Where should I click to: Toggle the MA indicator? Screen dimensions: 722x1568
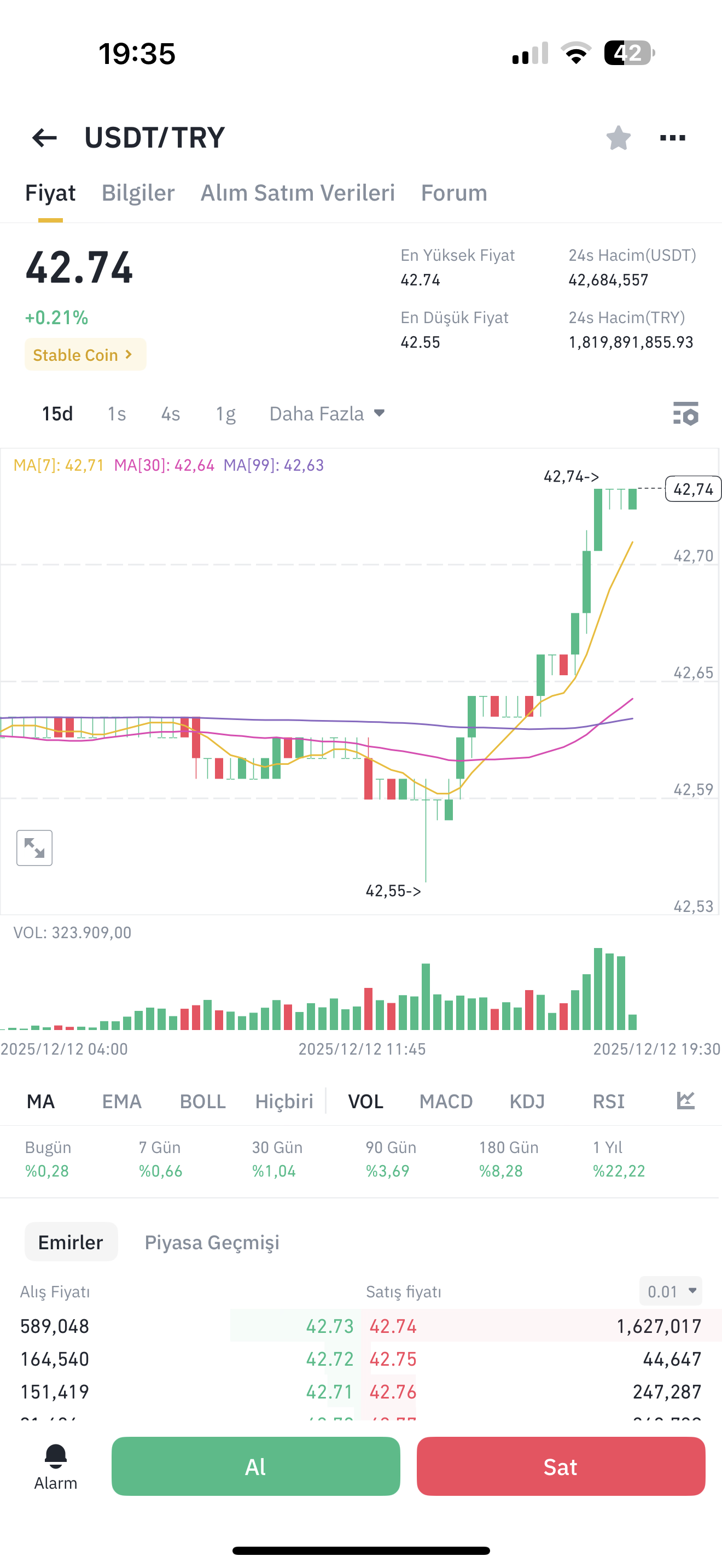[x=41, y=1101]
